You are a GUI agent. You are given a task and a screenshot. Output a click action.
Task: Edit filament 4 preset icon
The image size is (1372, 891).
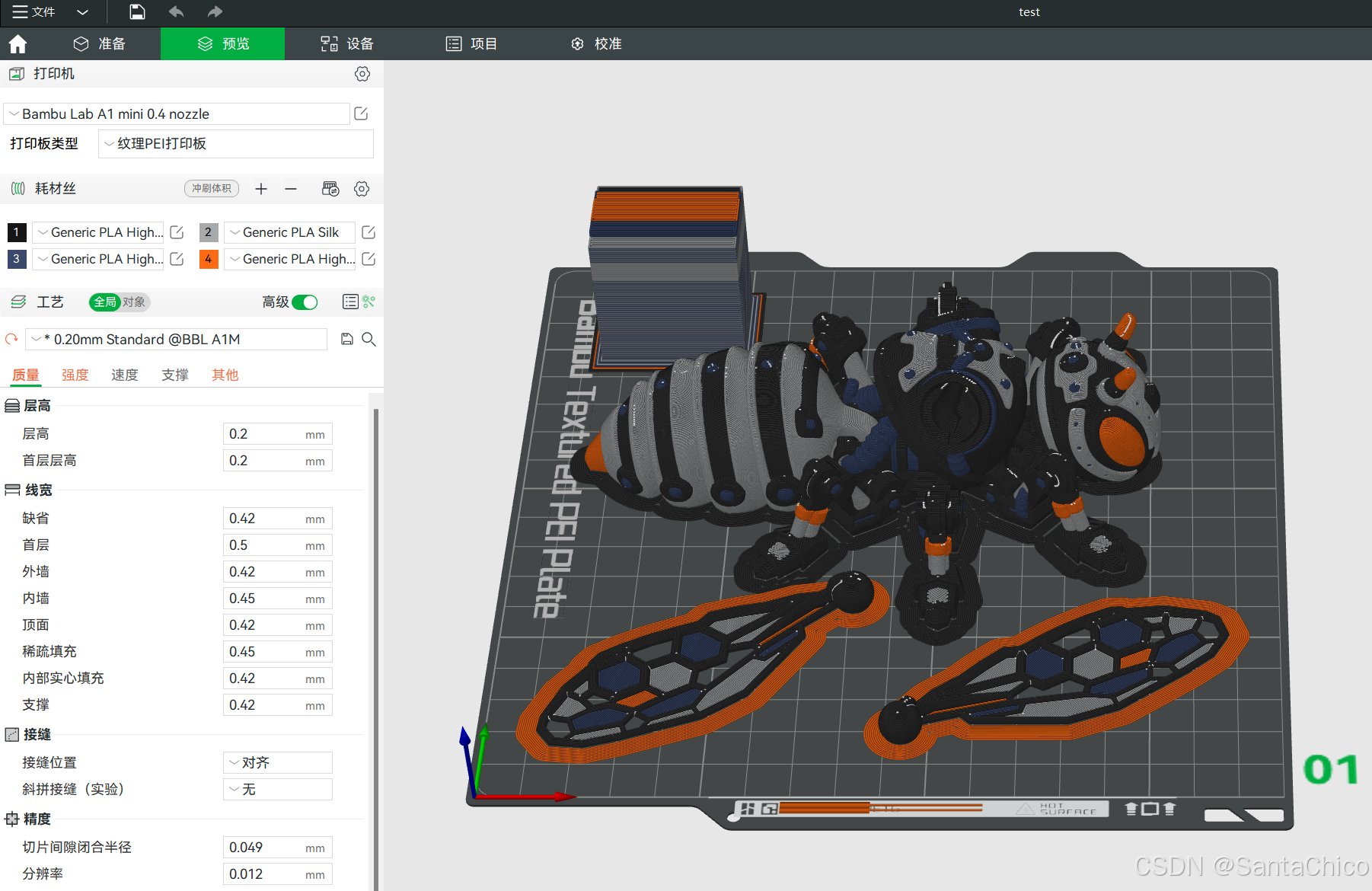(x=369, y=259)
